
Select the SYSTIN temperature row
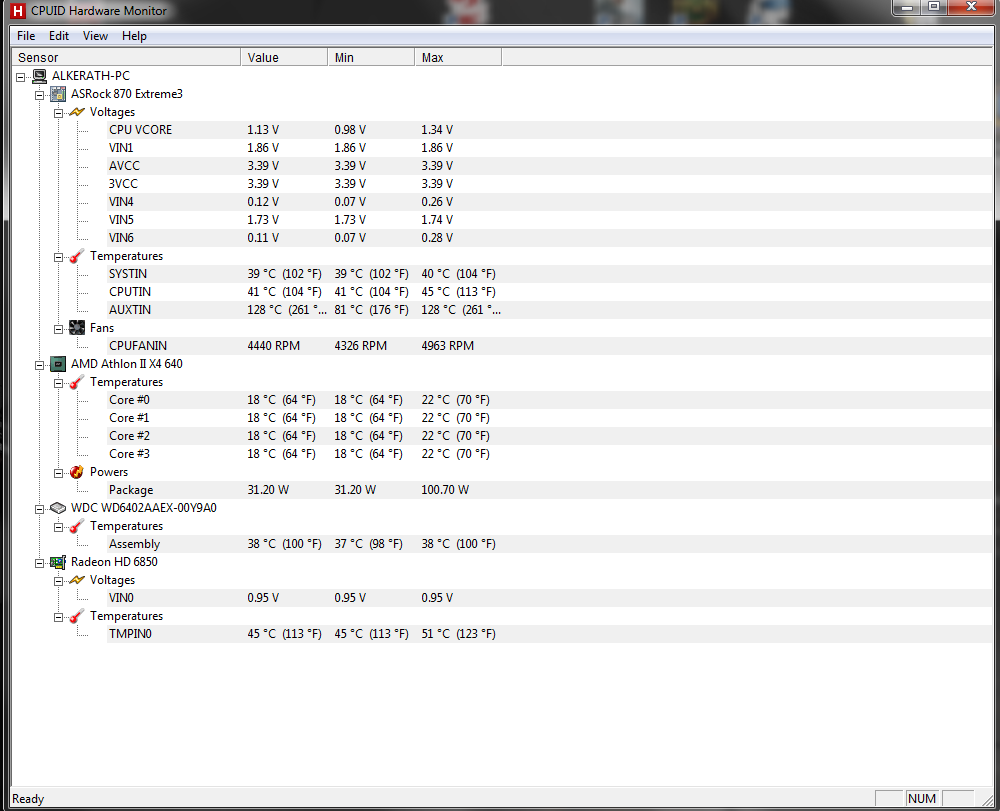550,274
